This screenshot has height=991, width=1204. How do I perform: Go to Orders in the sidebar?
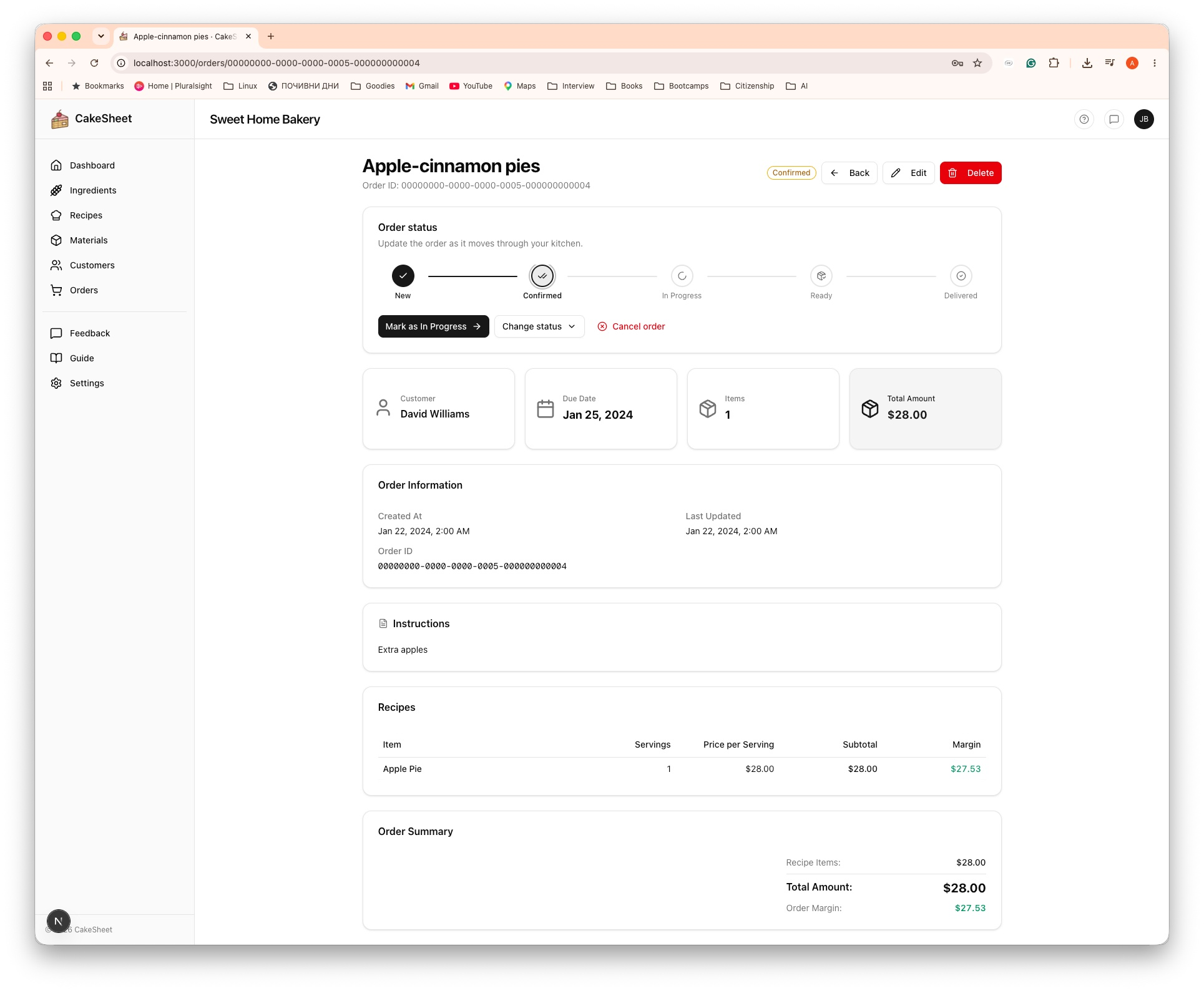coord(84,290)
